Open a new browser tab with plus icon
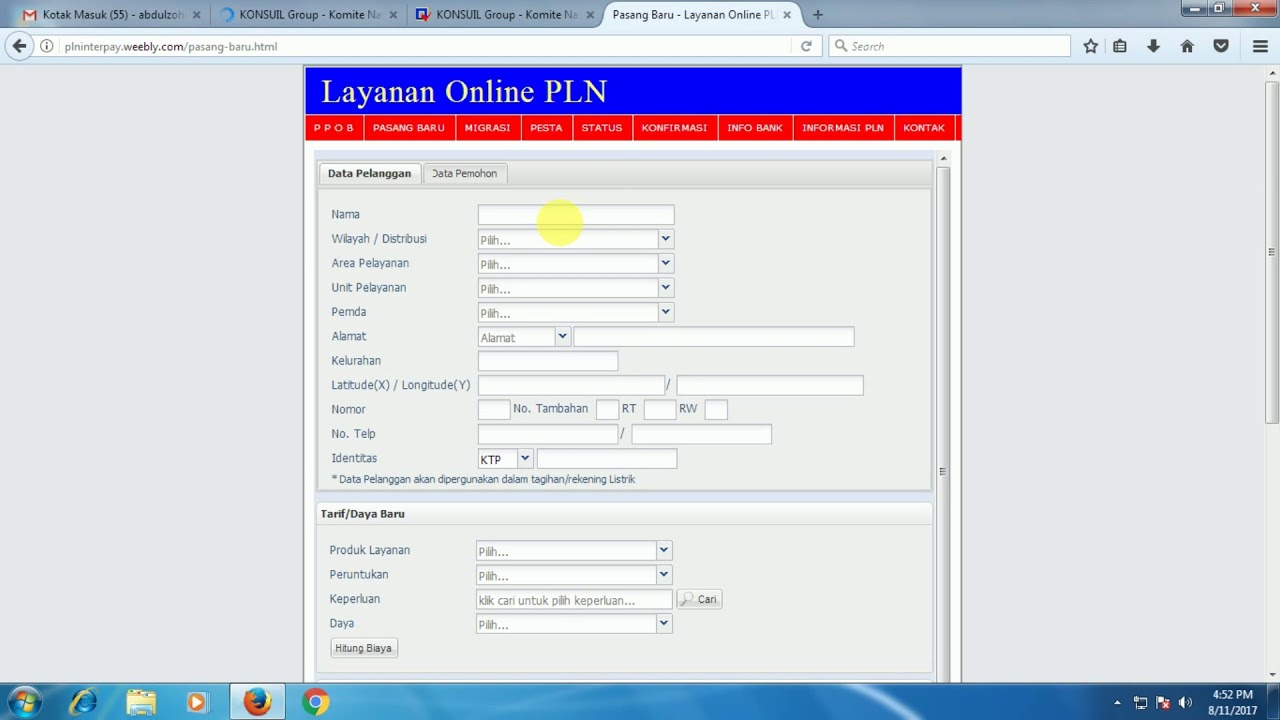 pyautogui.click(x=818, y=15)
